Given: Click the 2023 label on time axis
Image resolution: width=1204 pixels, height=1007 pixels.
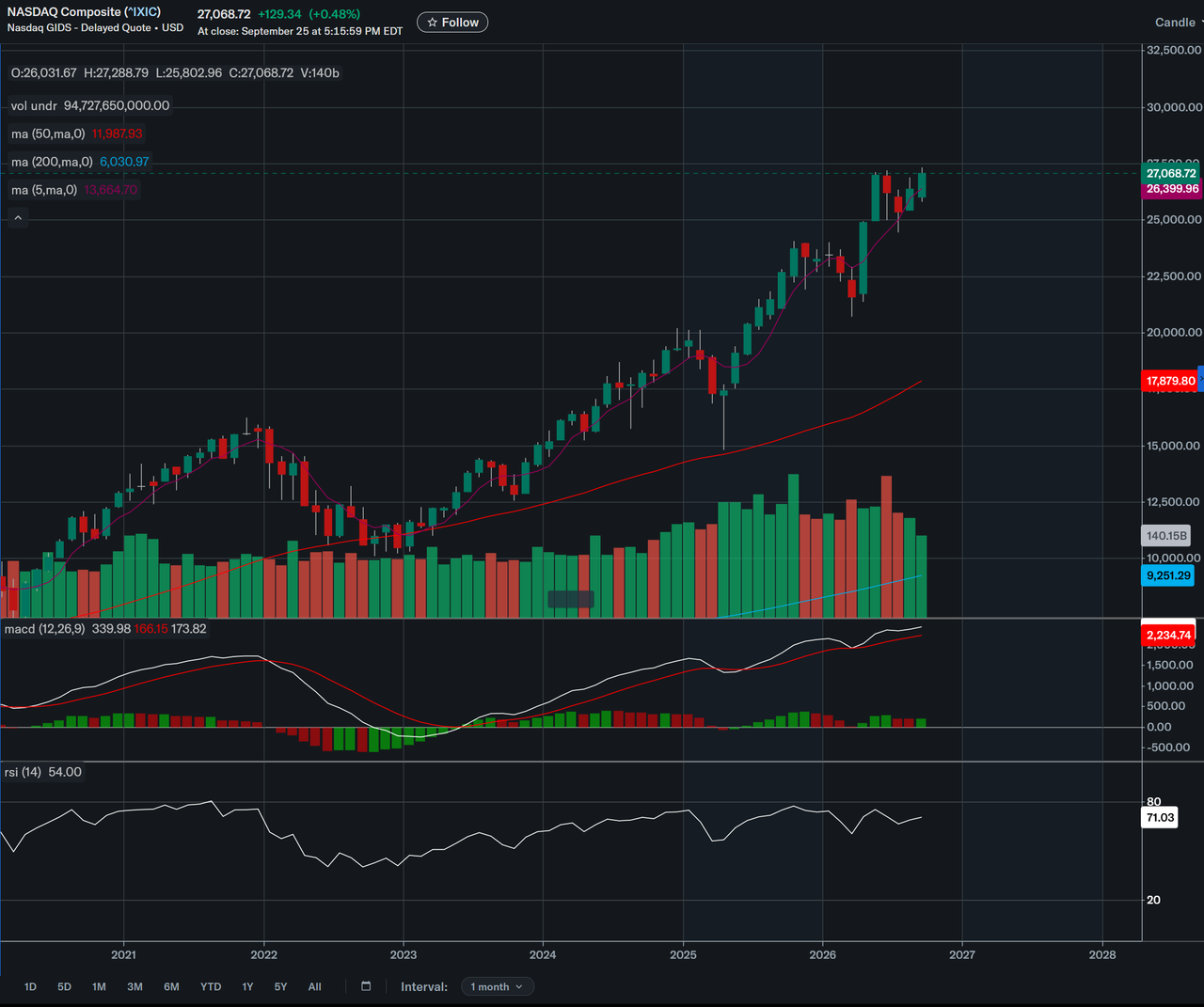Looking at the screenshot, I should tap(404, 954).
